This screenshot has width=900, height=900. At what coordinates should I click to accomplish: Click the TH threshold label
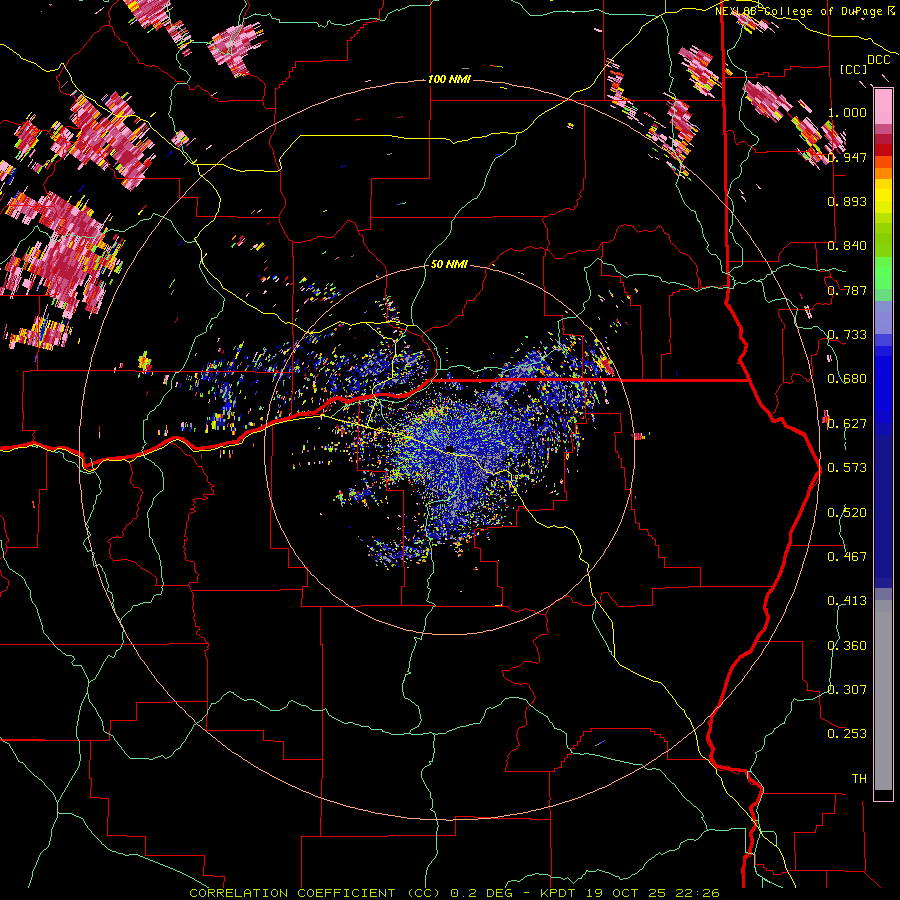(859, 779)
